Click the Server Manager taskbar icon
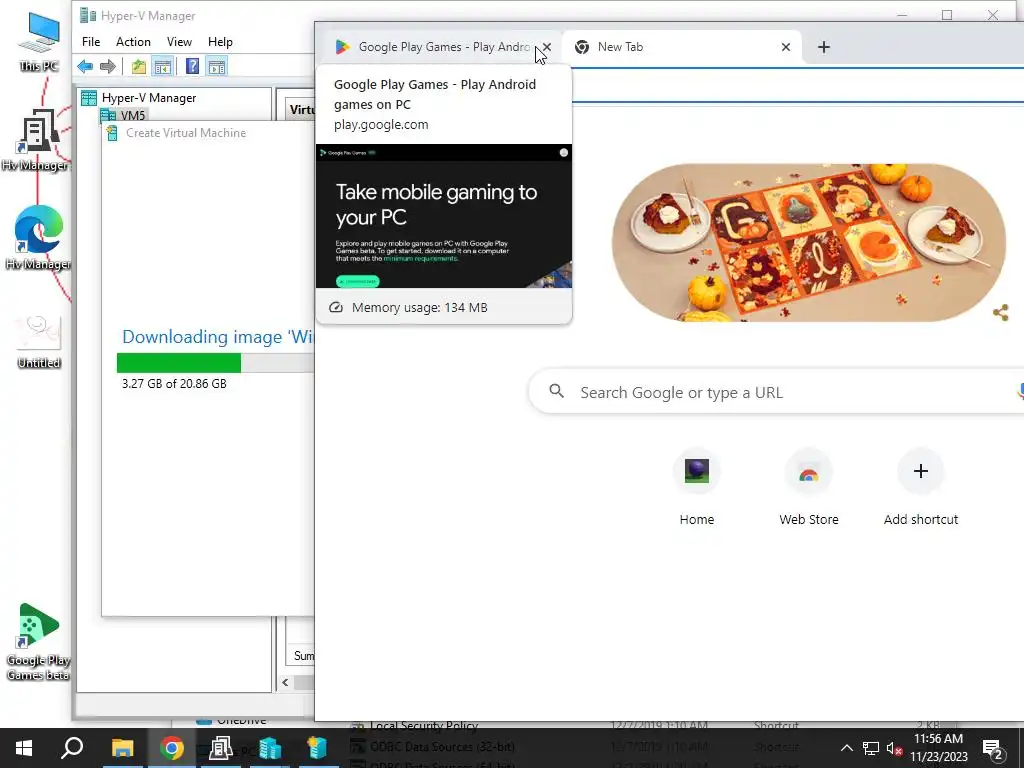1024x768 pixels. click(220, 748)
